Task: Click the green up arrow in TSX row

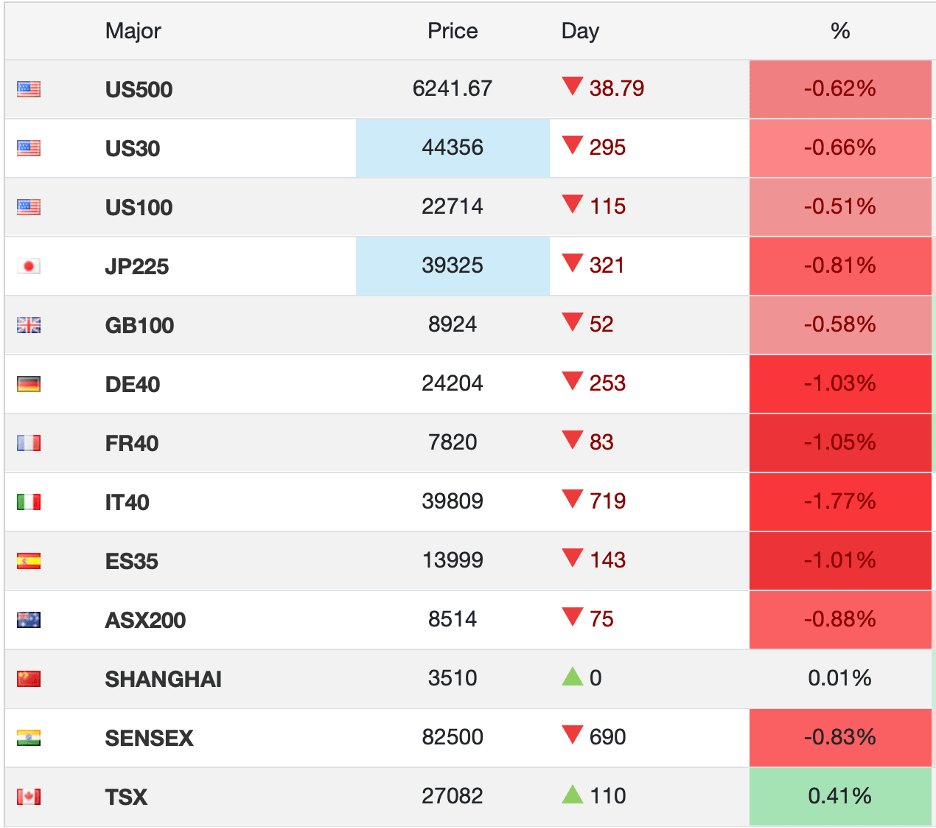Action: point(572,795)
